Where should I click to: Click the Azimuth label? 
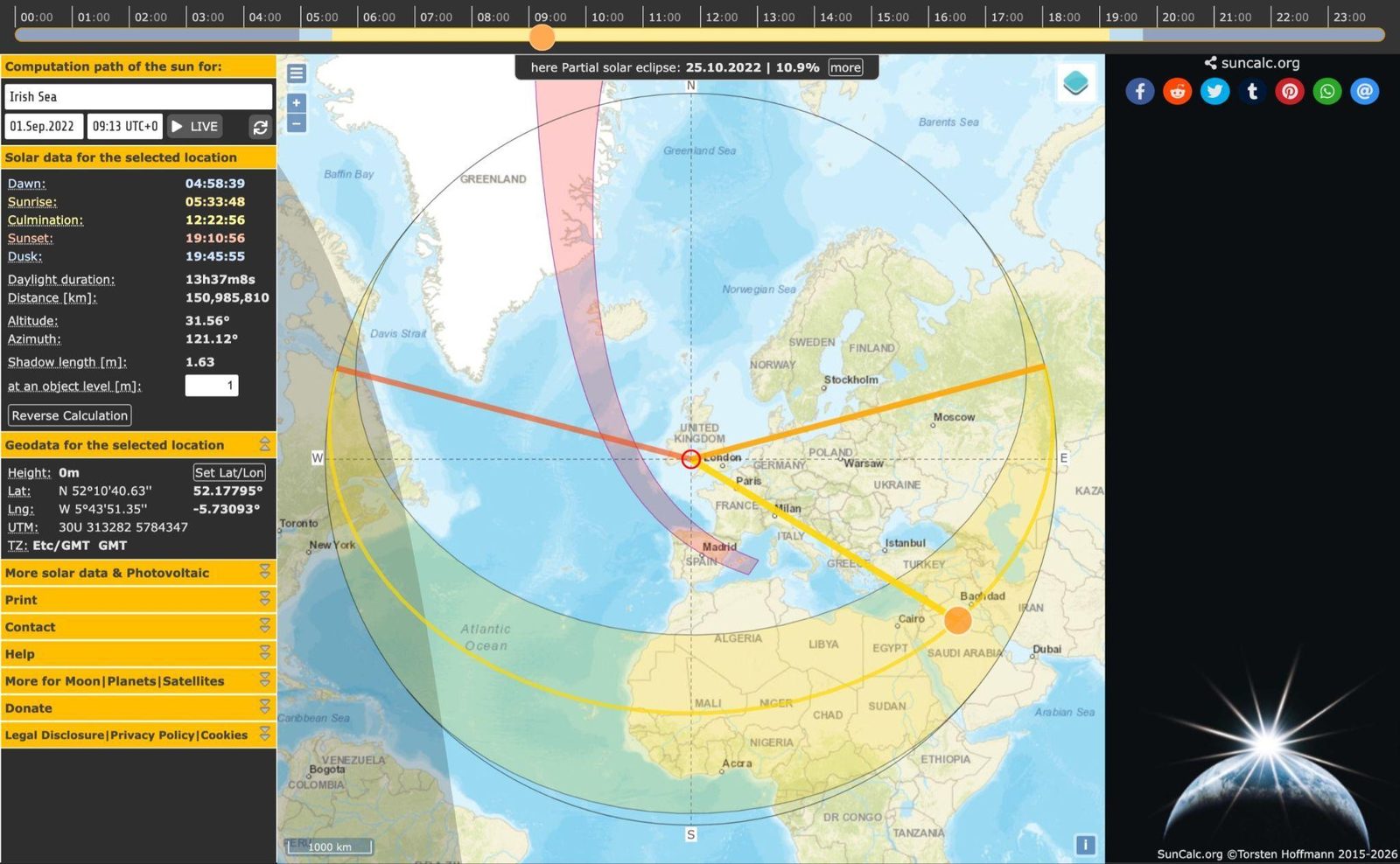tap(34, 339)
